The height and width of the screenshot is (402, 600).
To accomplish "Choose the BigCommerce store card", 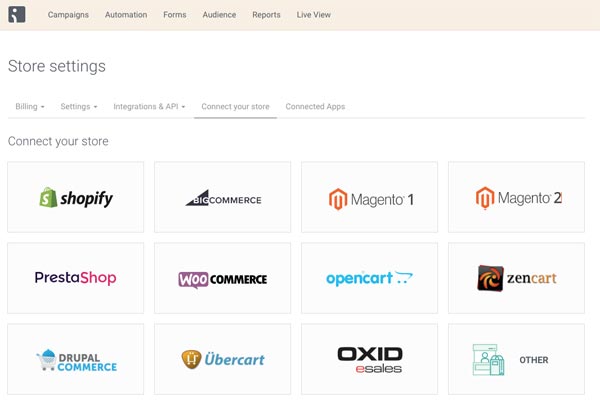I will [223, 197].
